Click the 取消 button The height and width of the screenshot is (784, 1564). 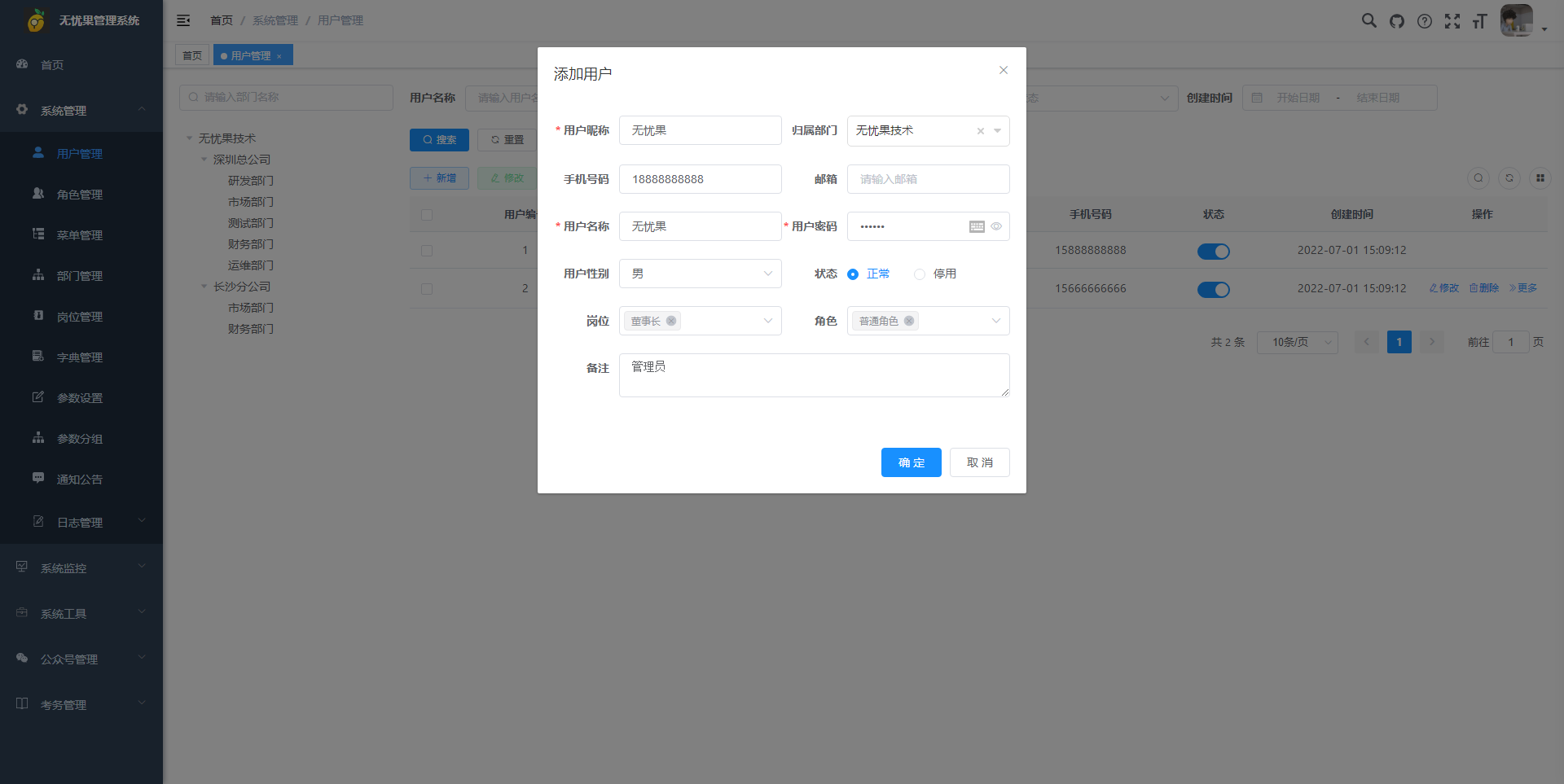(x=979, y=462)
